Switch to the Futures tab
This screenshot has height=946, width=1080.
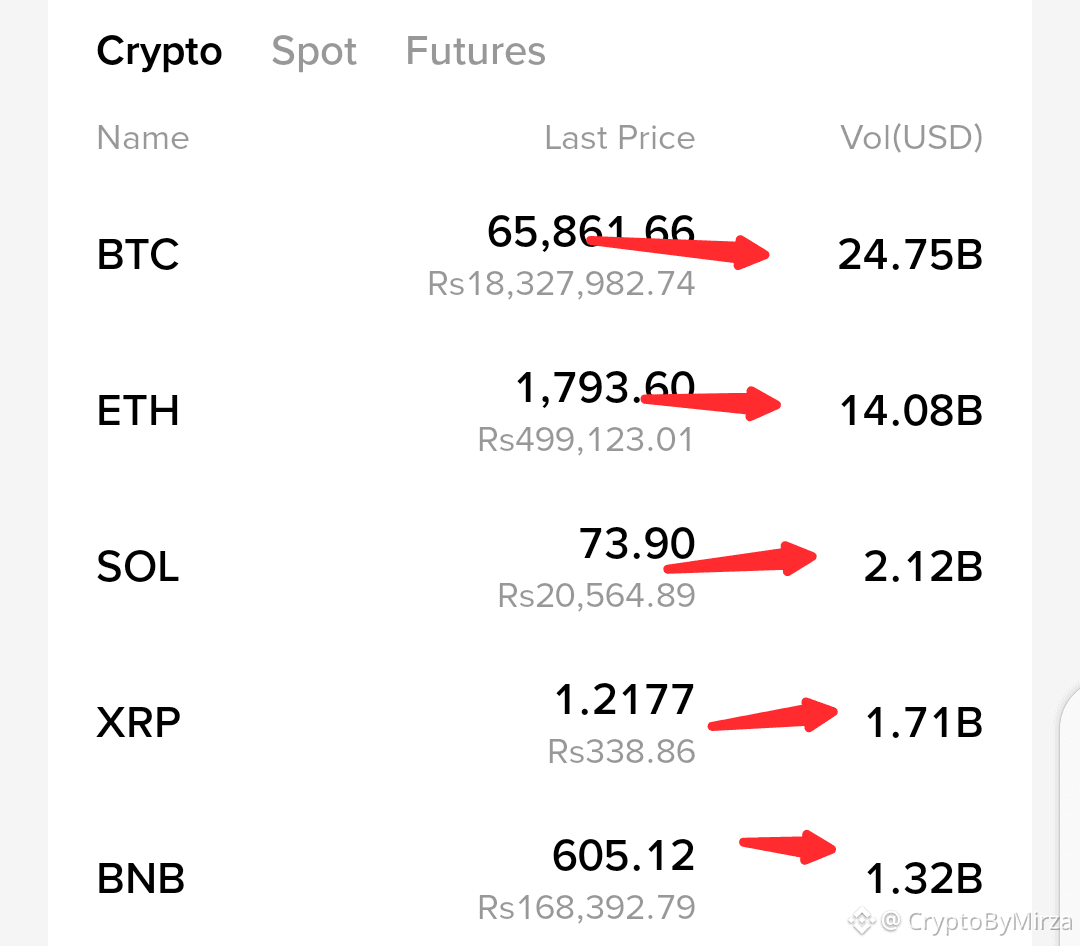point(475,51)
